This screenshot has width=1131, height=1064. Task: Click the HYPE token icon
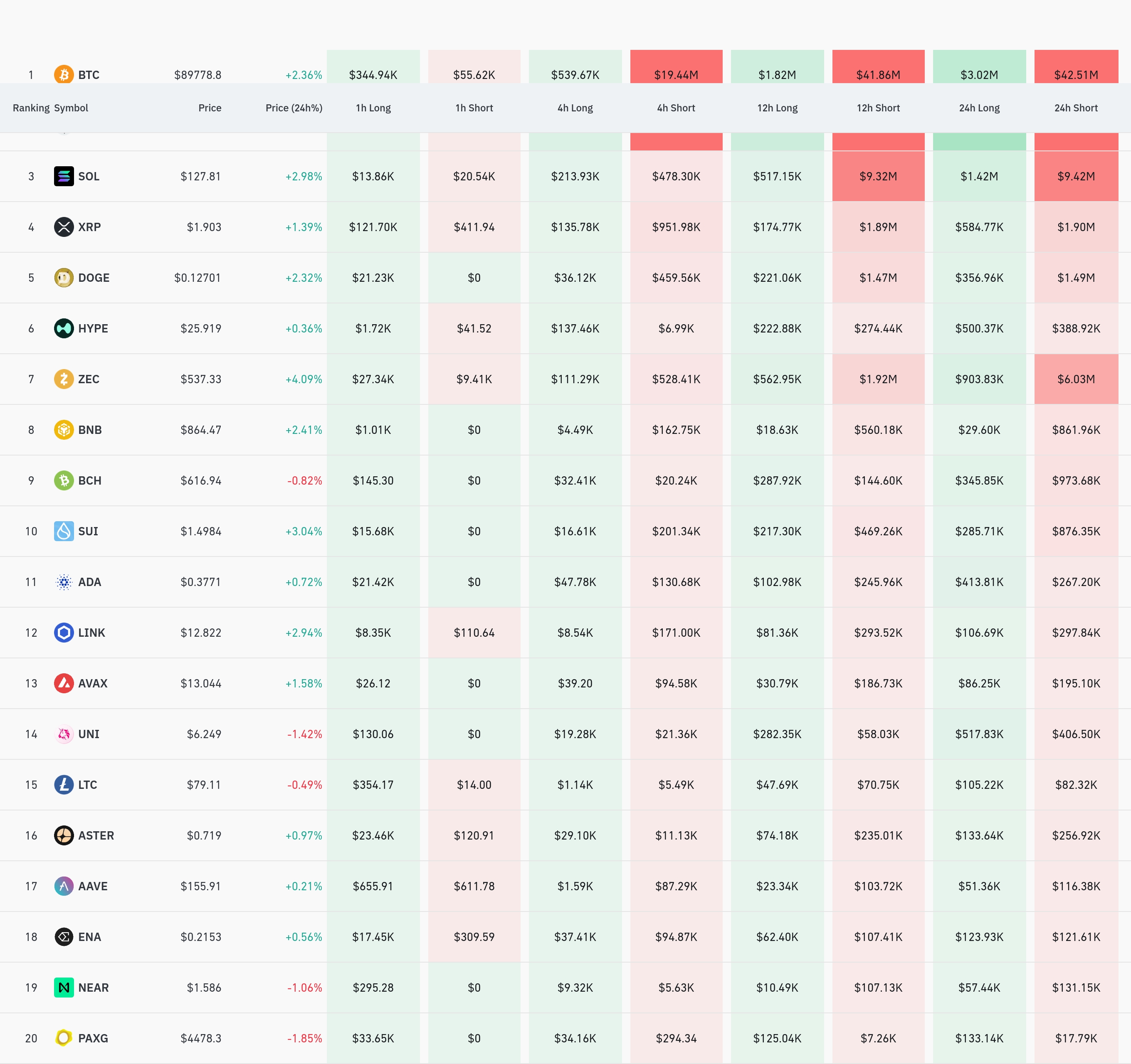pyautogui.click(x=64, y=328)
